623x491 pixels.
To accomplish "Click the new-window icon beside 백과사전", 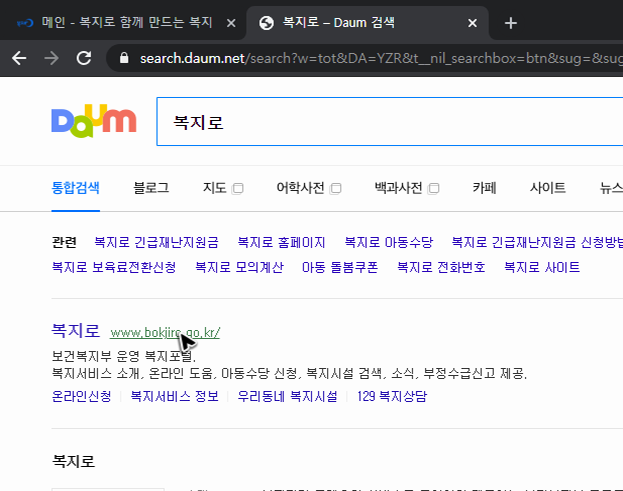I will coord(434,188).
